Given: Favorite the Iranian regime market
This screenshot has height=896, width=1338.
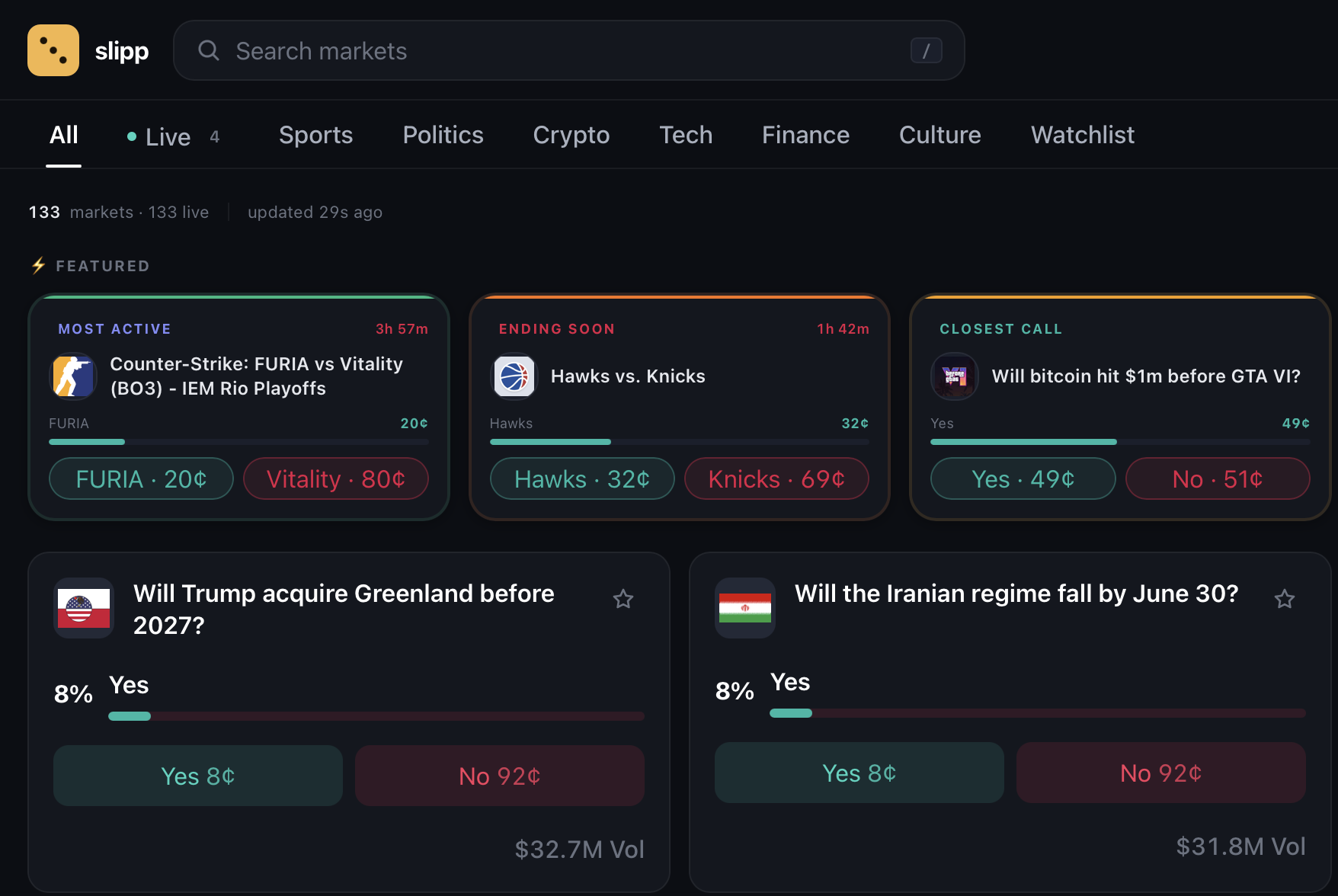Looking at the screenshot, I should [1285, 599].
